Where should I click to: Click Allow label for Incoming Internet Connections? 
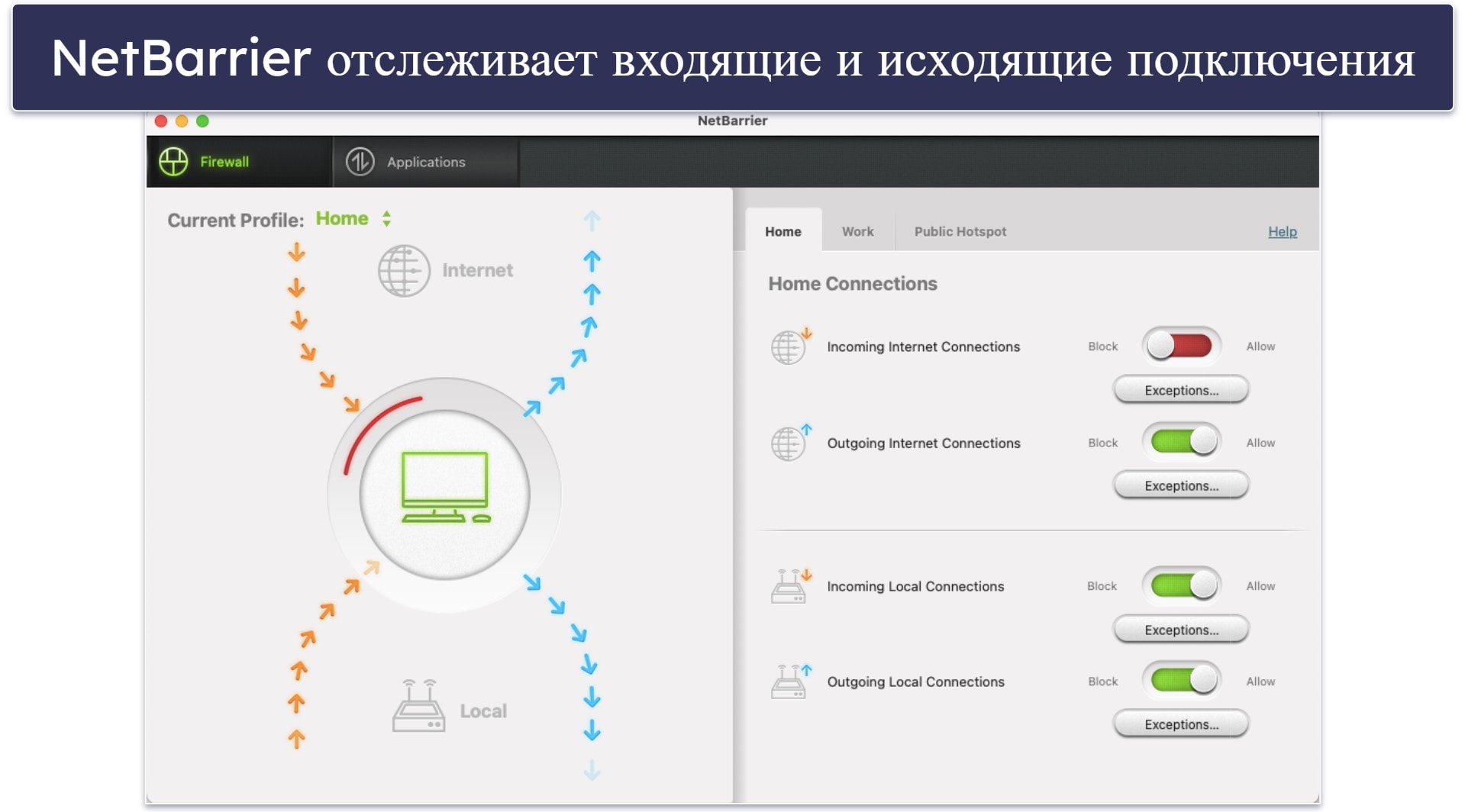click(1260, 346)
